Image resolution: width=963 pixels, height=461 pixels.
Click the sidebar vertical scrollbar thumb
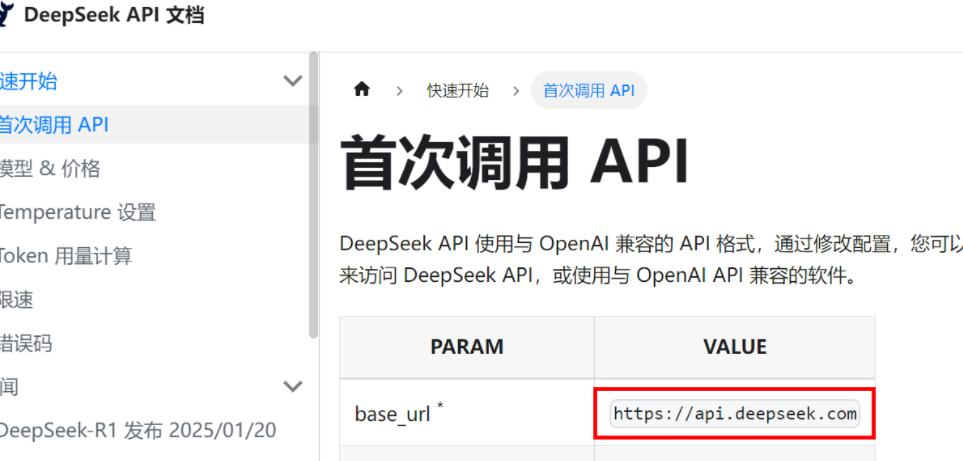click(x=313, y=195)
